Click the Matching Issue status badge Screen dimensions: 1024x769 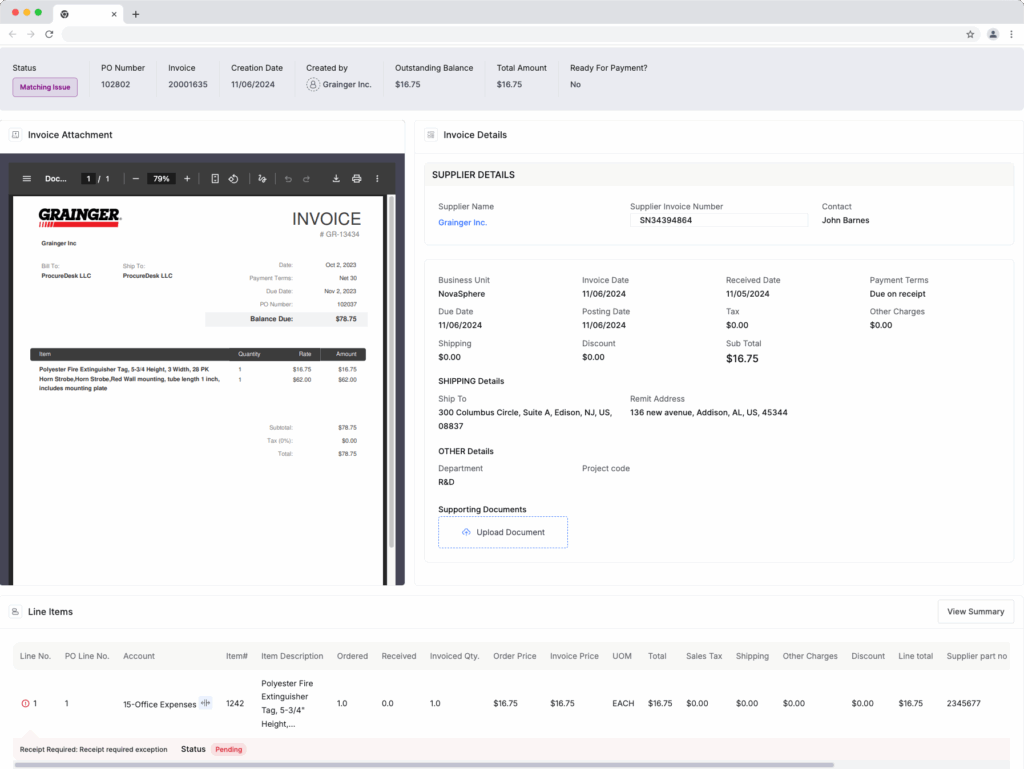(45, 87)
